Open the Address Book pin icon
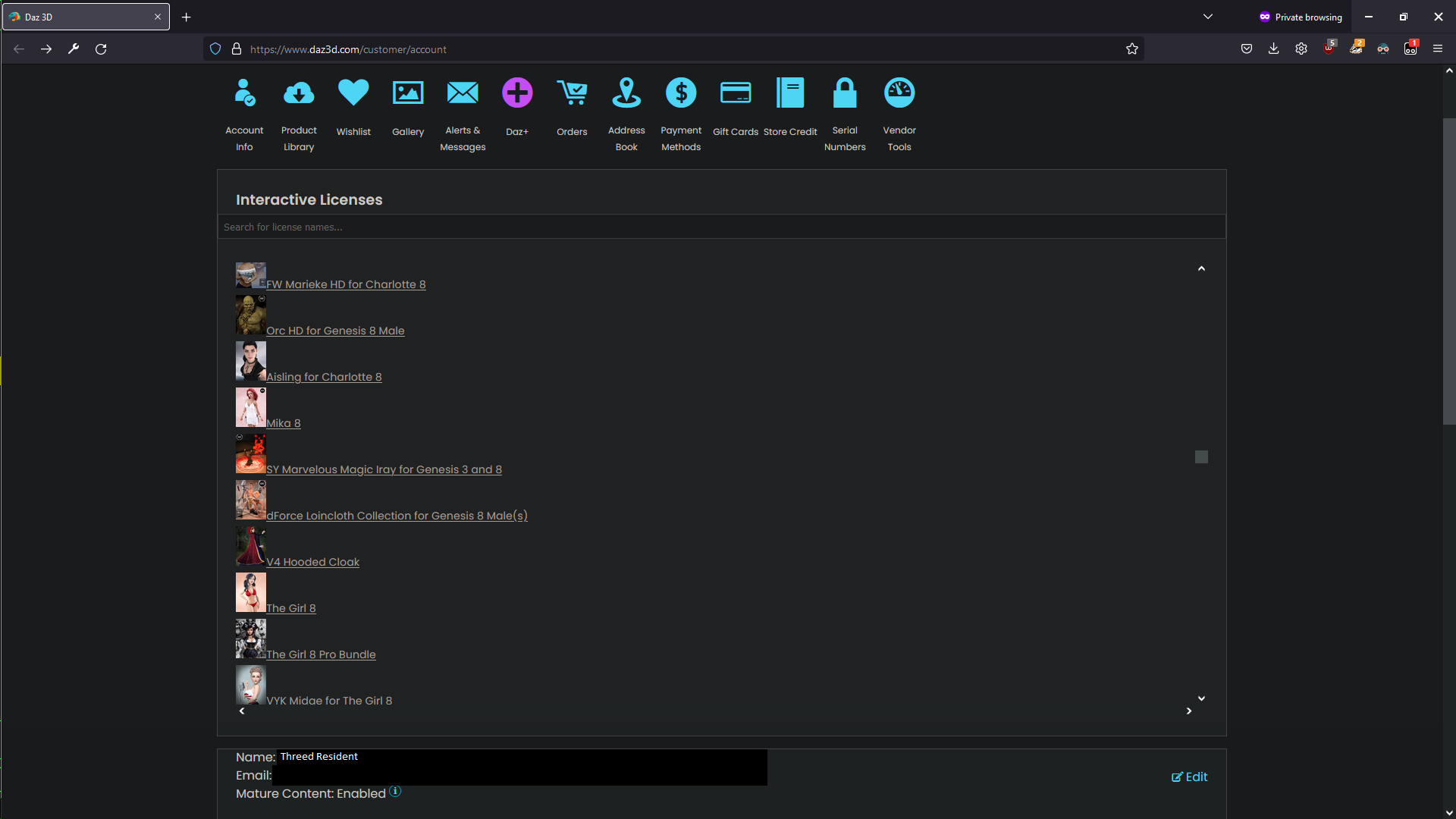This screenshot has width=1456, height=819. [x=626, y=93]
